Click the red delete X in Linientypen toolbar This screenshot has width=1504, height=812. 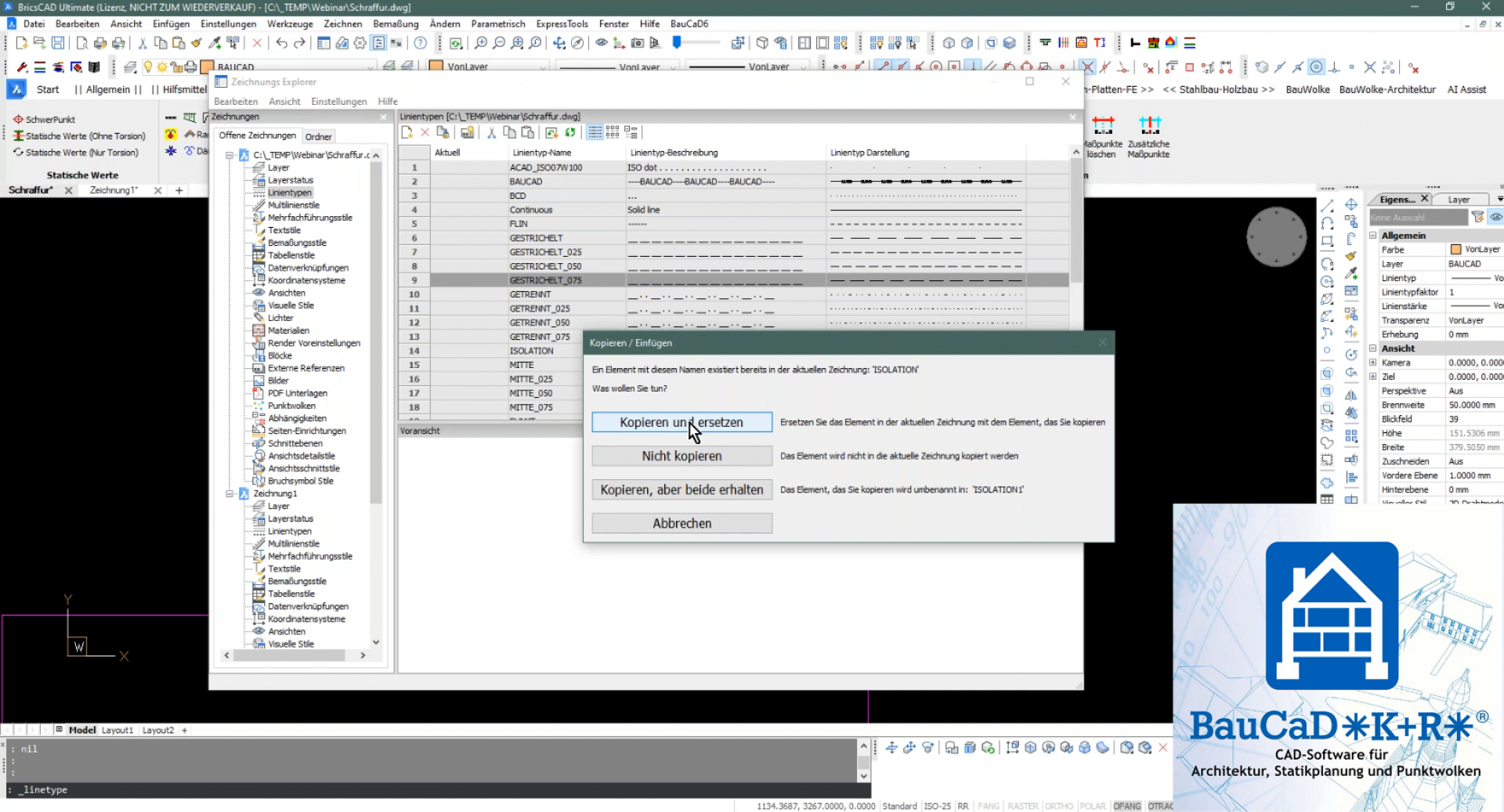[x=425, y=132]
